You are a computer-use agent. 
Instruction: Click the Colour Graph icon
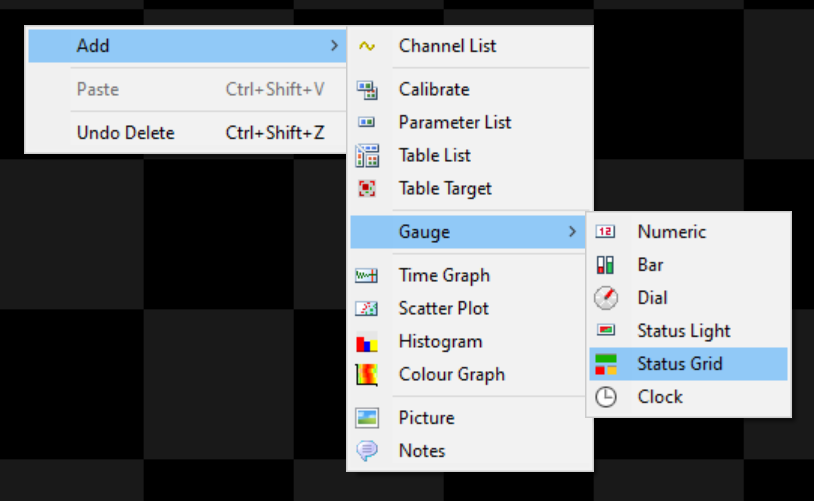(367, 375)
